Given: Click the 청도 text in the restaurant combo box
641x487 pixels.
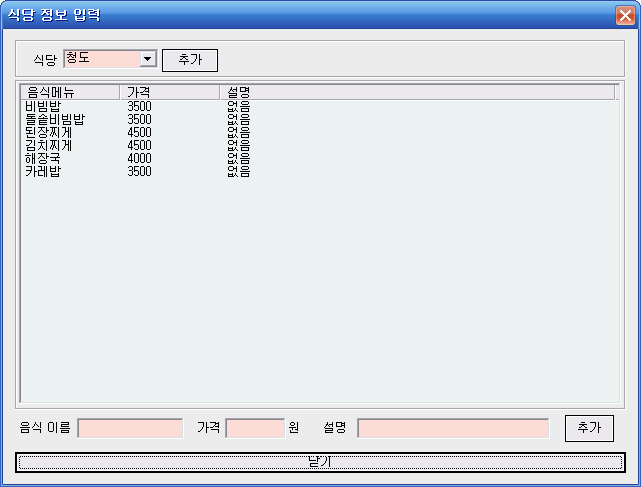Looking at the screenshot, I should coord(78,58).
